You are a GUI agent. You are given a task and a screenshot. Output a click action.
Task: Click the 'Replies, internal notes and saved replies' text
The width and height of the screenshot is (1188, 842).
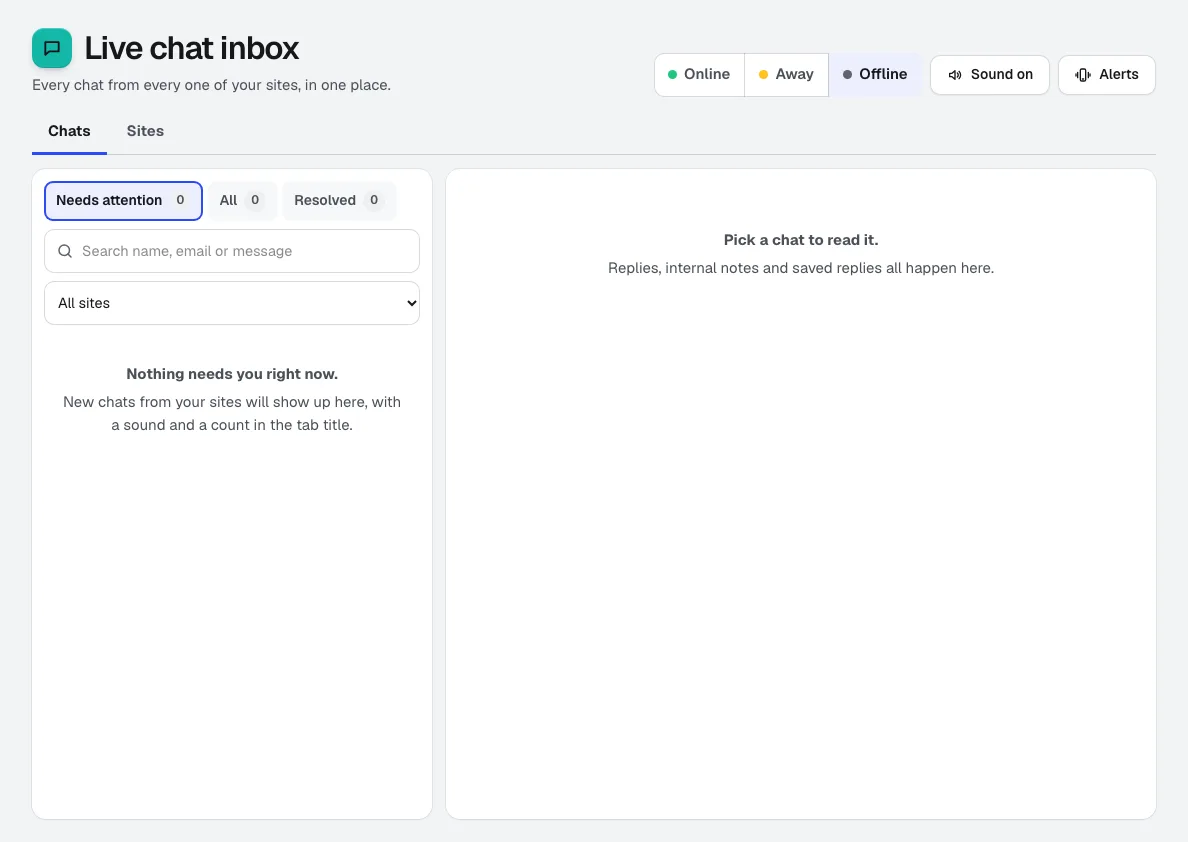[x=801, y=268]
